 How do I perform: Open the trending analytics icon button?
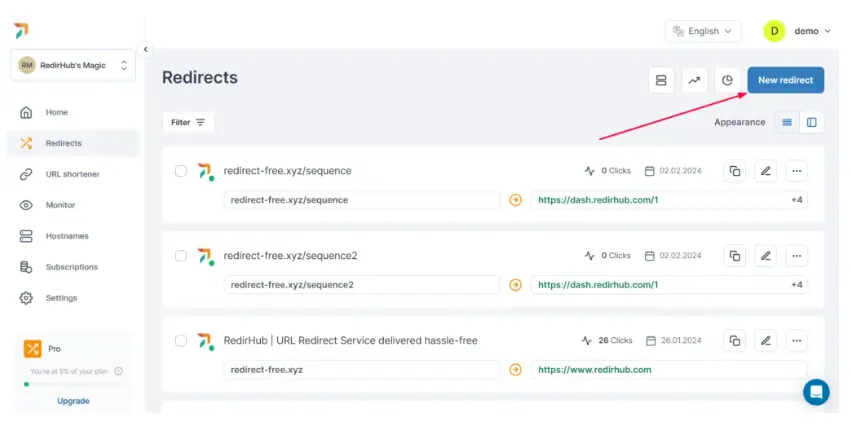[x=694, y=80]
